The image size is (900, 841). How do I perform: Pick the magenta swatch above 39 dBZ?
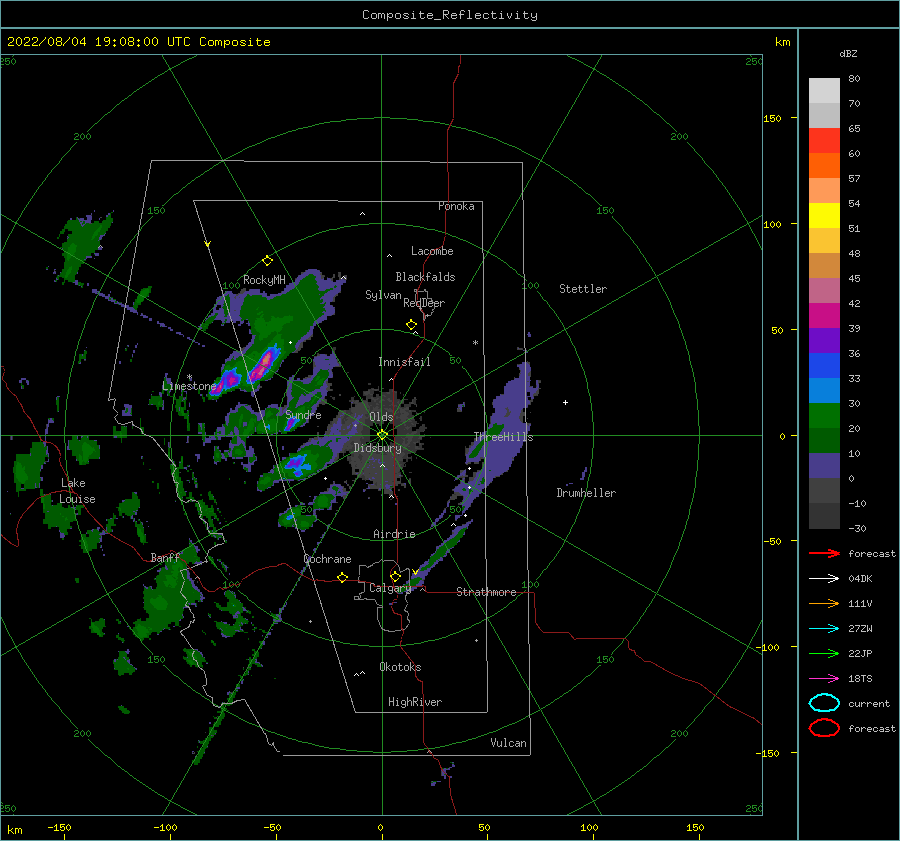pos(824,316)
